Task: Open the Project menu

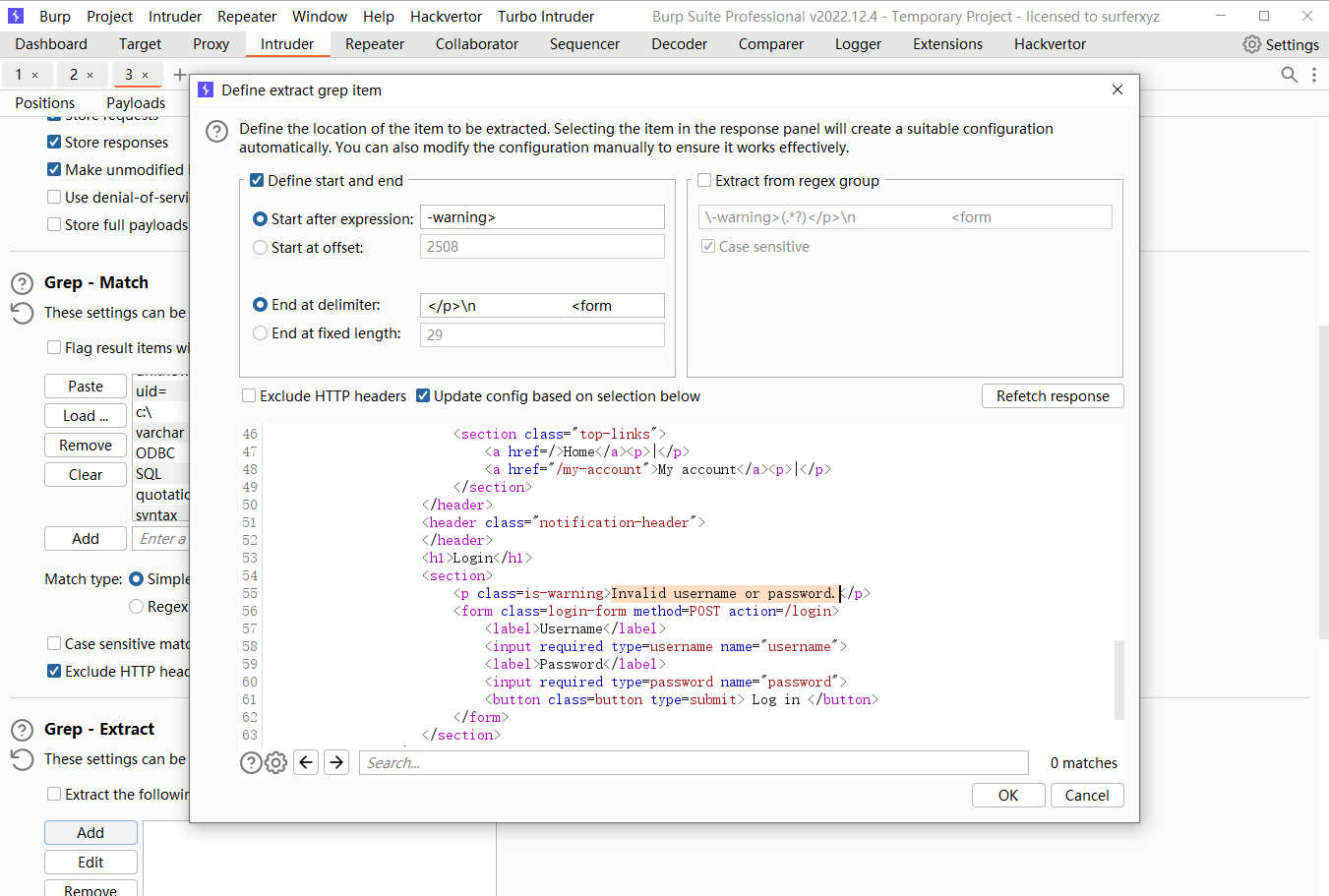Action: click(109, 17)
